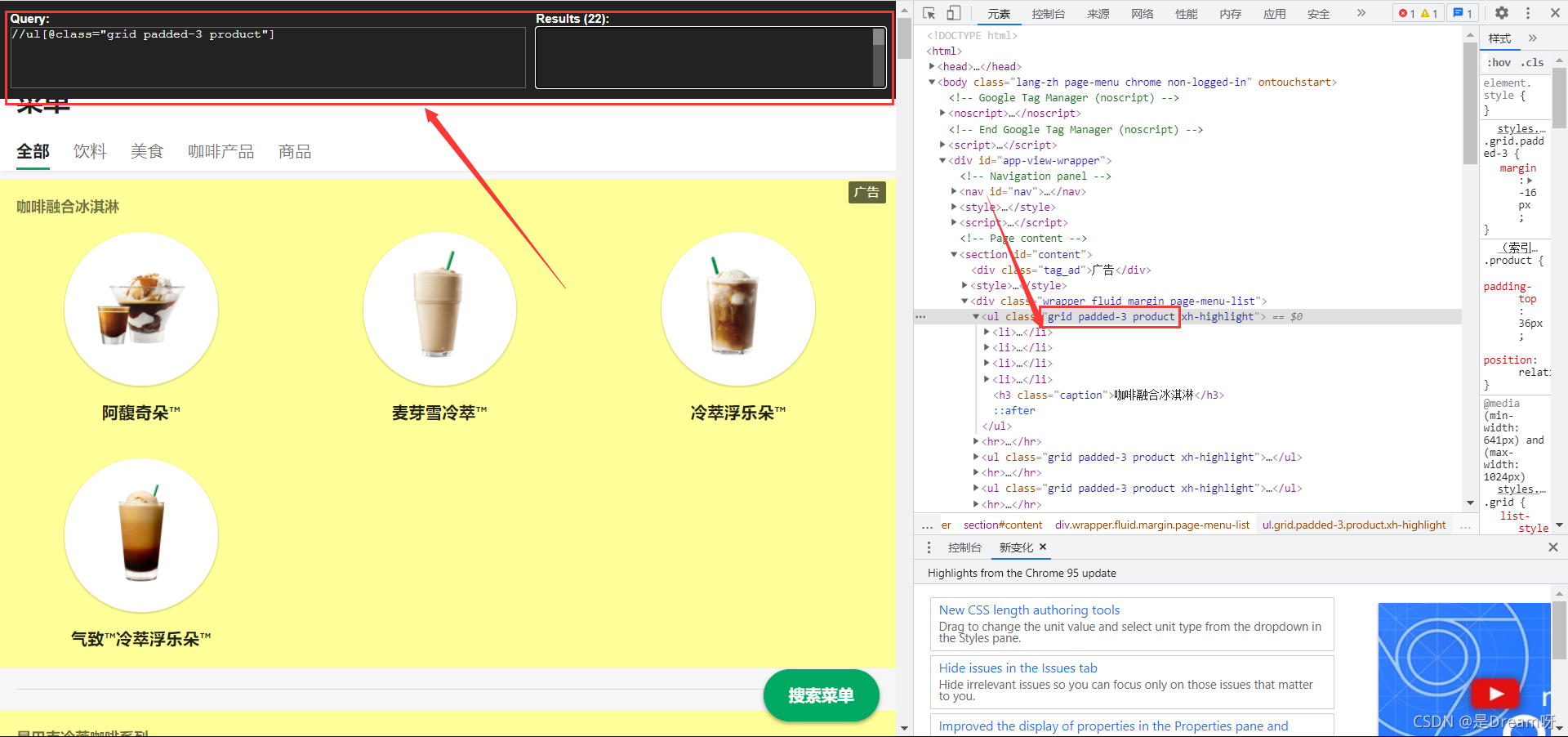The height and width of the screenshot is (737, 1568).
Task: Collapse the div app-view-wrapper node
Action: pyautogui.click(x=942, y=160)
